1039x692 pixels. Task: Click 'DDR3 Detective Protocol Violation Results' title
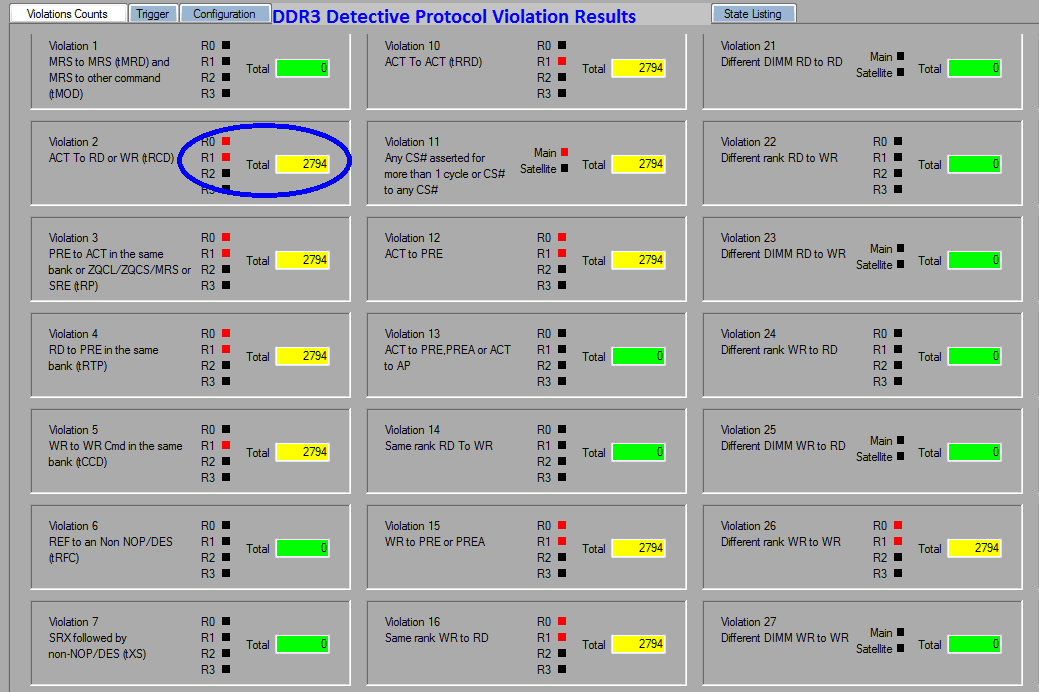[x=454, y=17]
